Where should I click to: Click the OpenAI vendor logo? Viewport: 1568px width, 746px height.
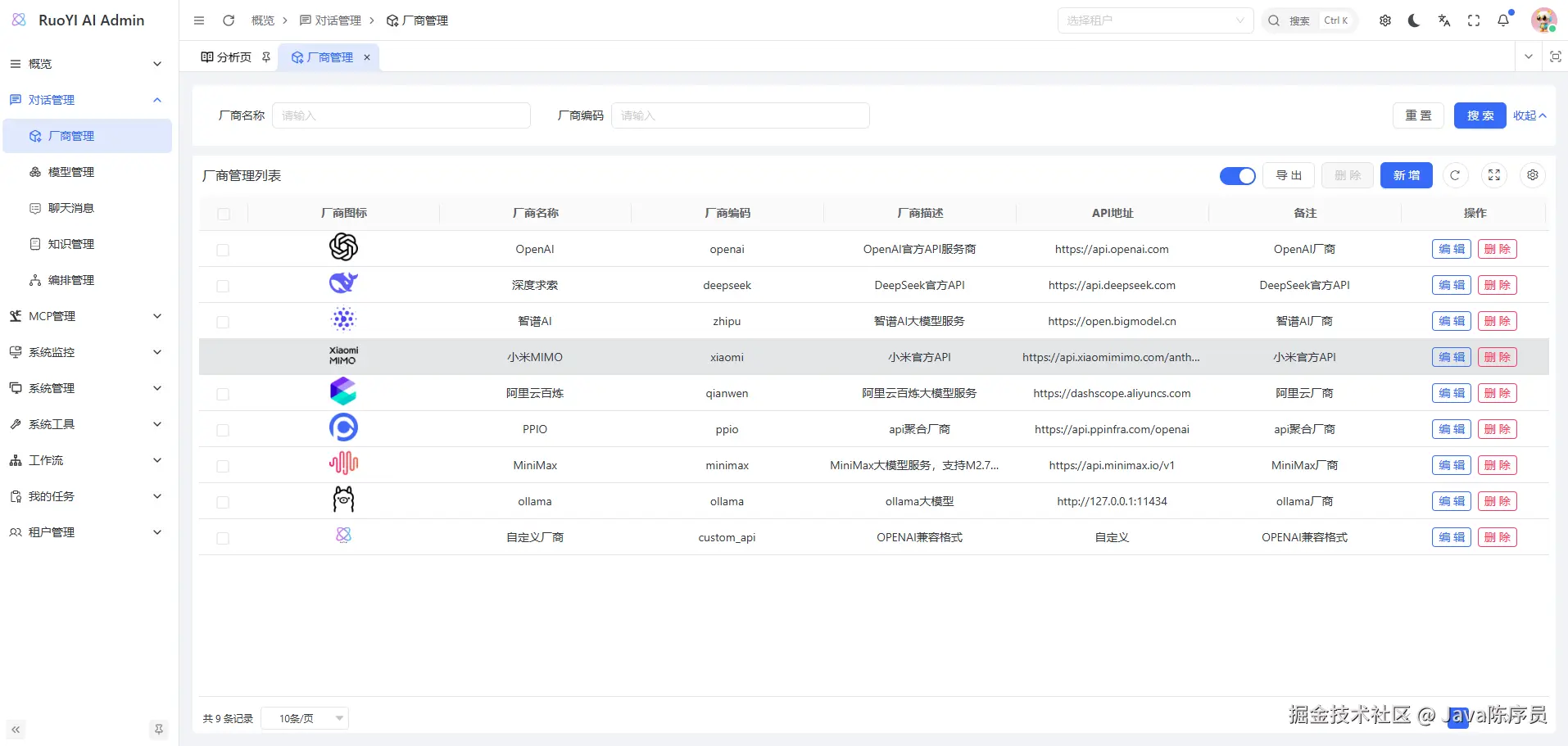coord(343,247)
